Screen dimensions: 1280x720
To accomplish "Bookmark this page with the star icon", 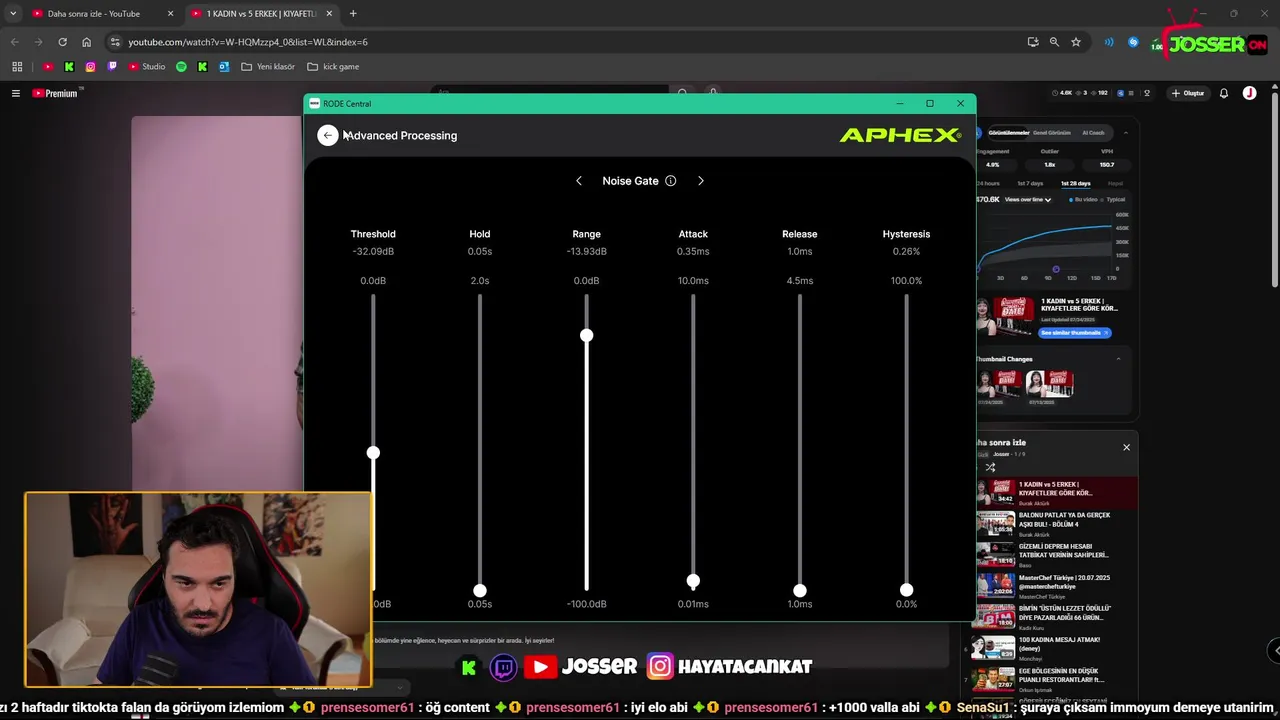I will point(1076,42).
